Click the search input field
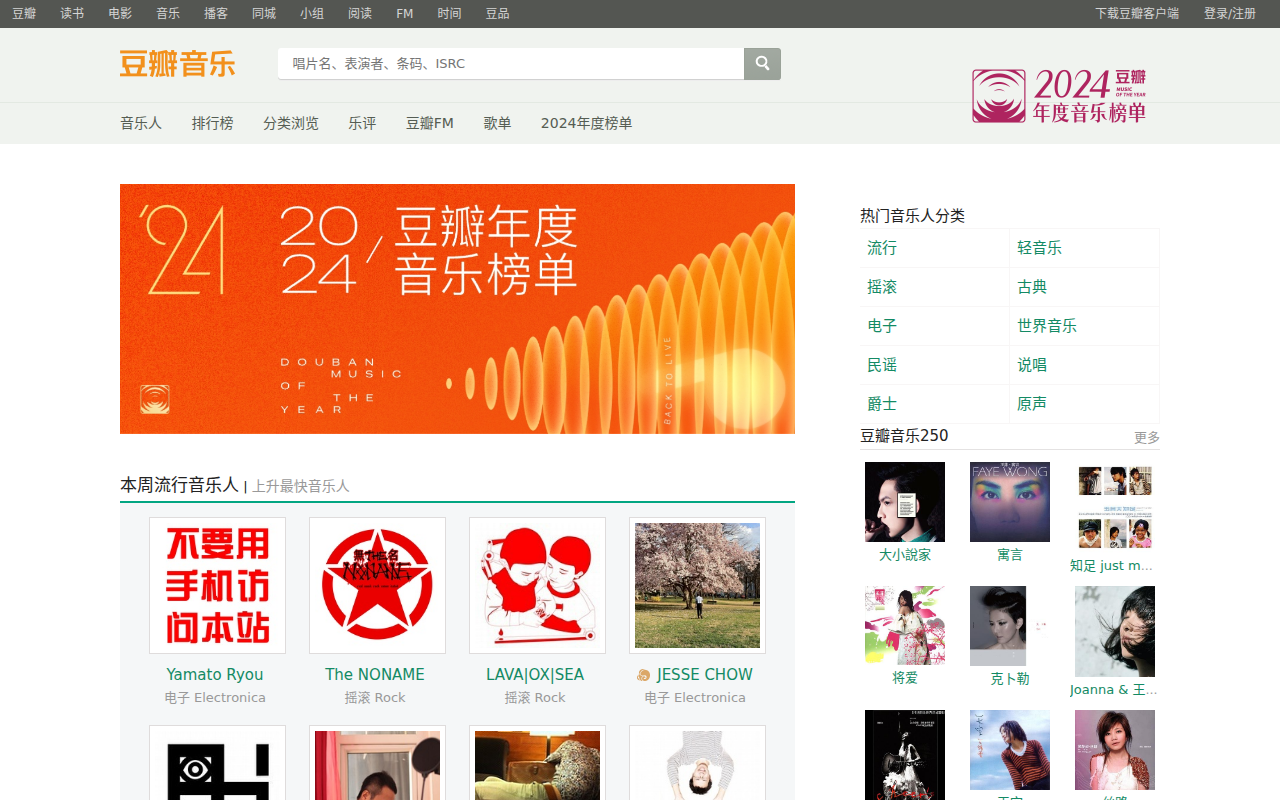The image size is (1280, 800). (510, 64)
